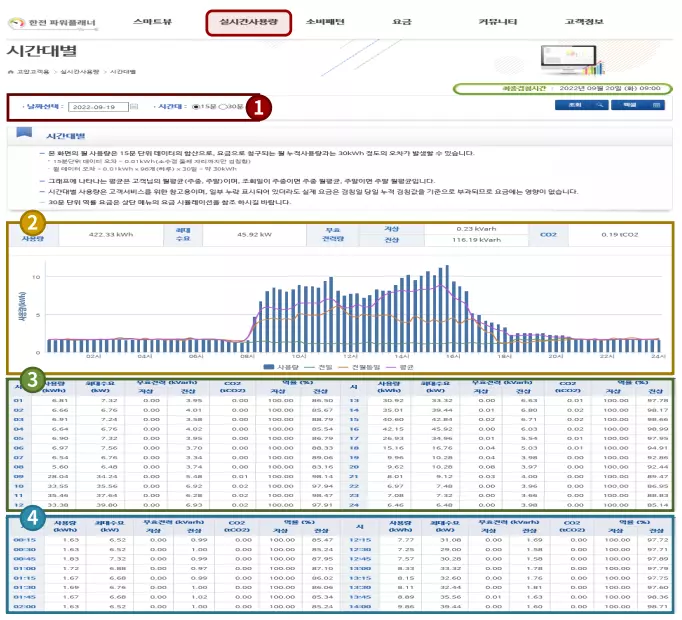682x620 pixels.
Task: Open the 커뮤니티 menu
Action: [x=498, y=22]
